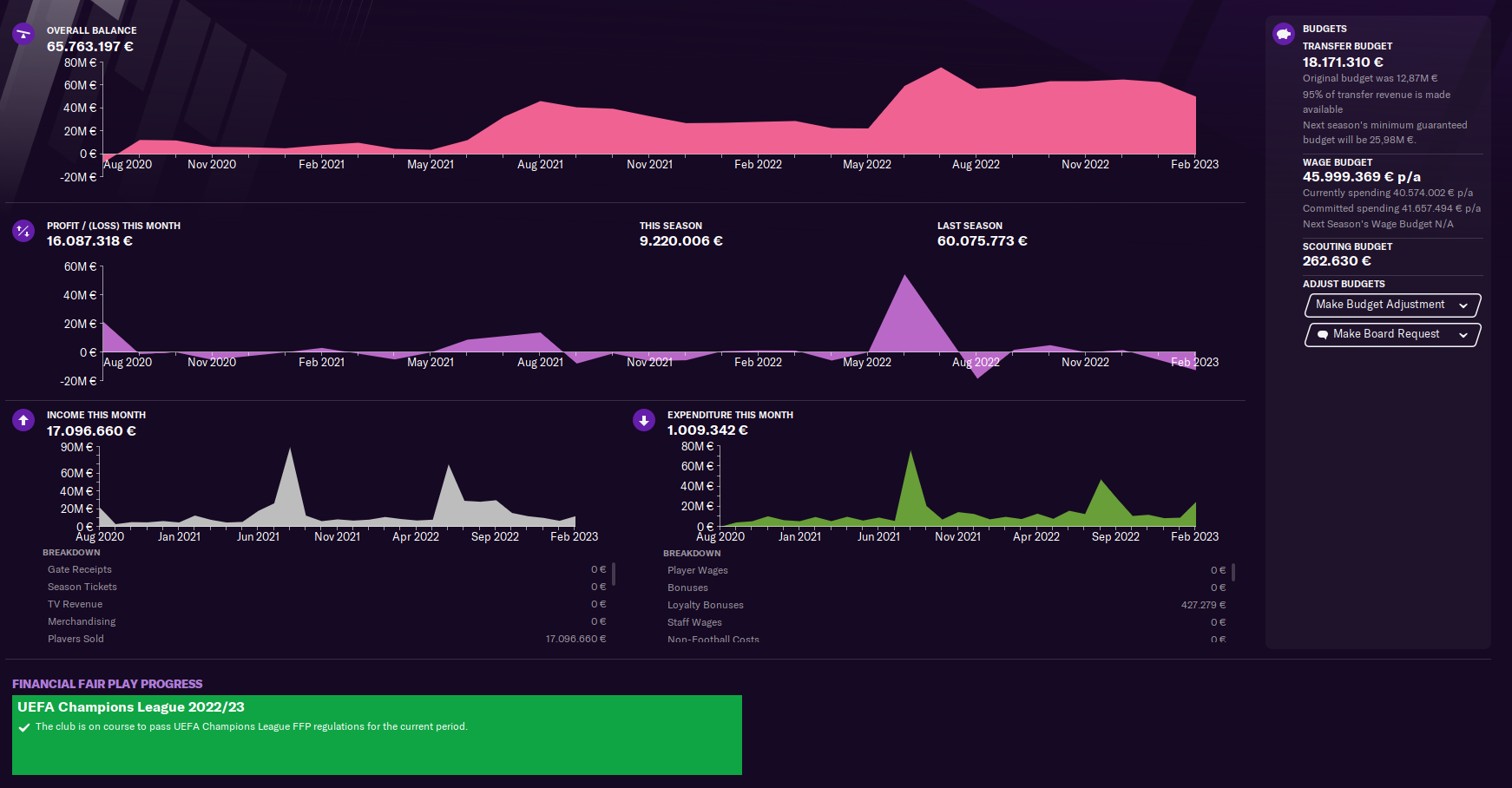Click the Income This Month heading
Screen dimensions: 1512x788
(96, 415)
